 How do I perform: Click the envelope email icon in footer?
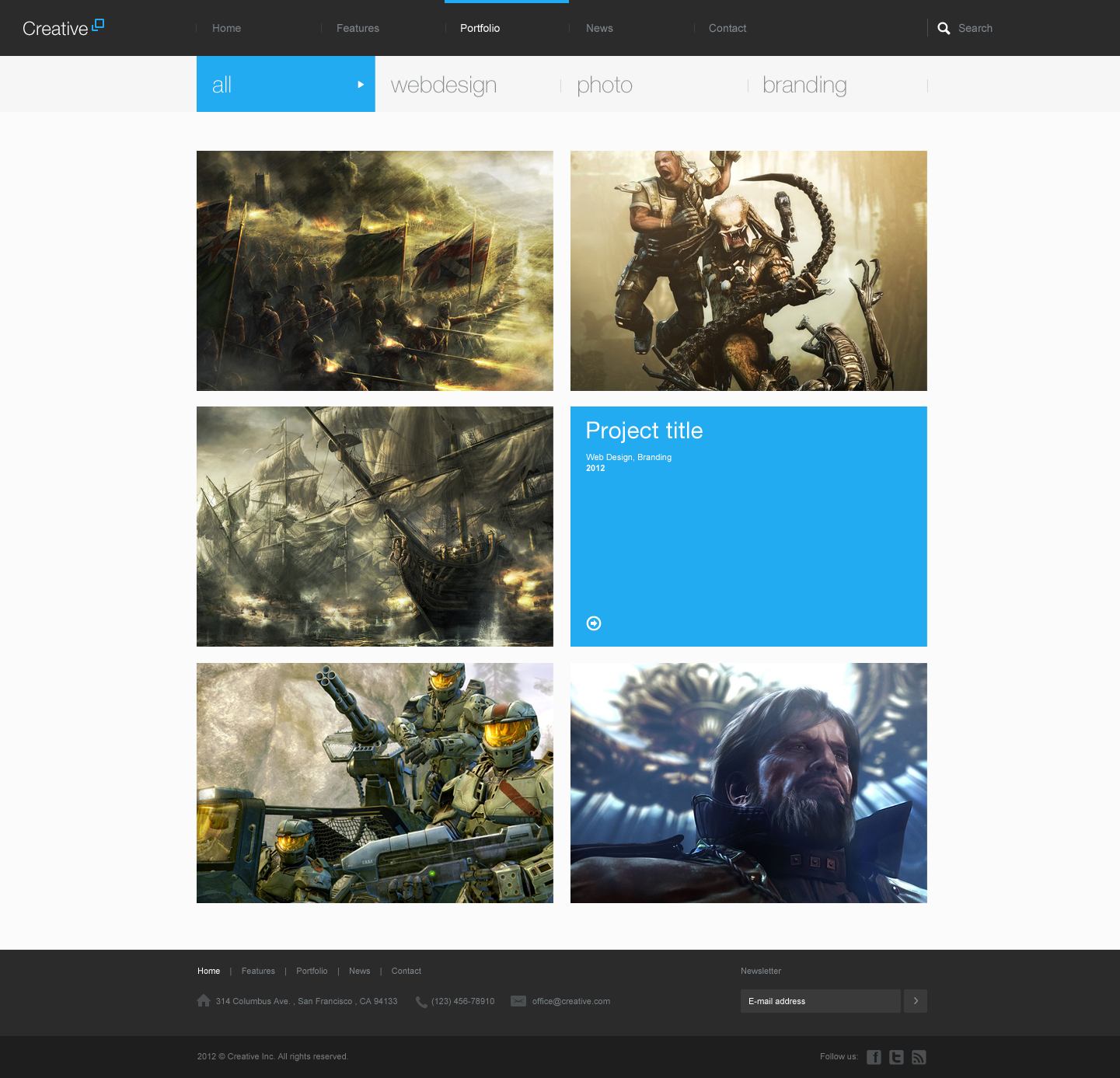[x=518, y=1001]
